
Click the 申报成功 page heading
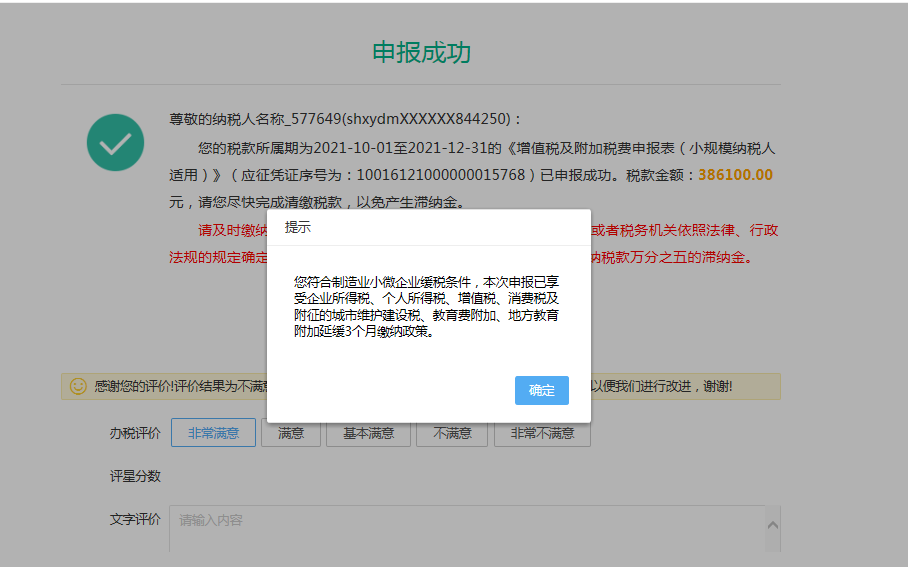pyautogui.click(x=421, y=53)
